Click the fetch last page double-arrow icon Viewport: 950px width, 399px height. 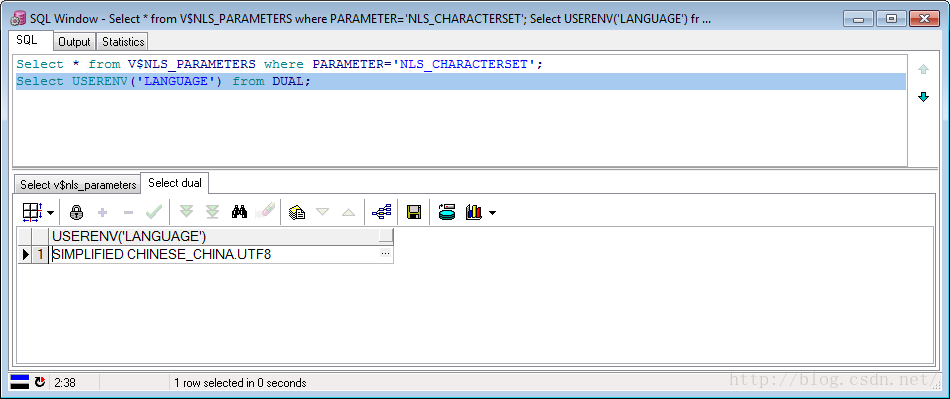[212, 212]
